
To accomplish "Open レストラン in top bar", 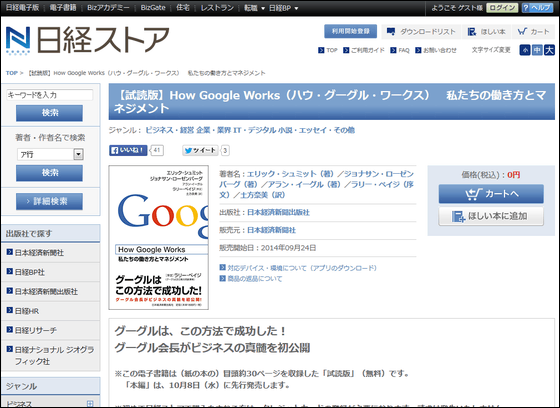I will [x=217, y=8].
